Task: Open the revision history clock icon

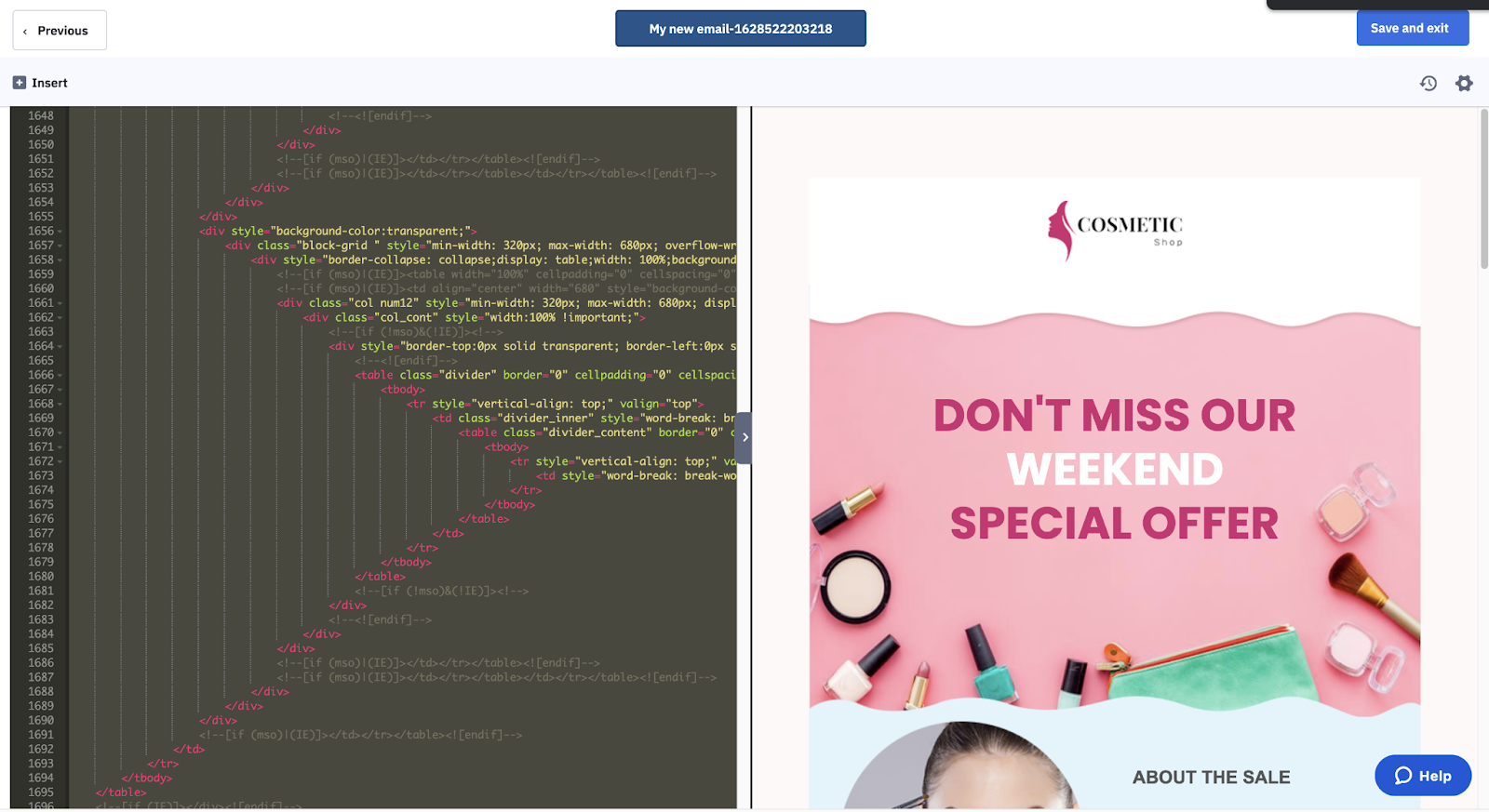Action: 1429,84
